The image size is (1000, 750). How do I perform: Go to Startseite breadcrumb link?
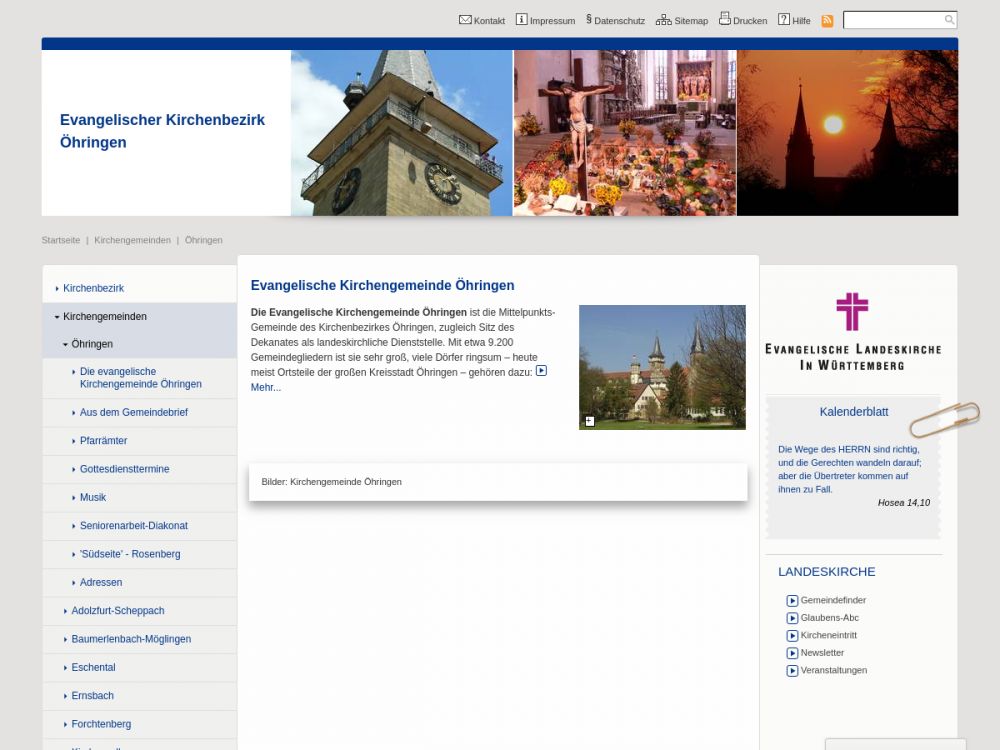60,240
